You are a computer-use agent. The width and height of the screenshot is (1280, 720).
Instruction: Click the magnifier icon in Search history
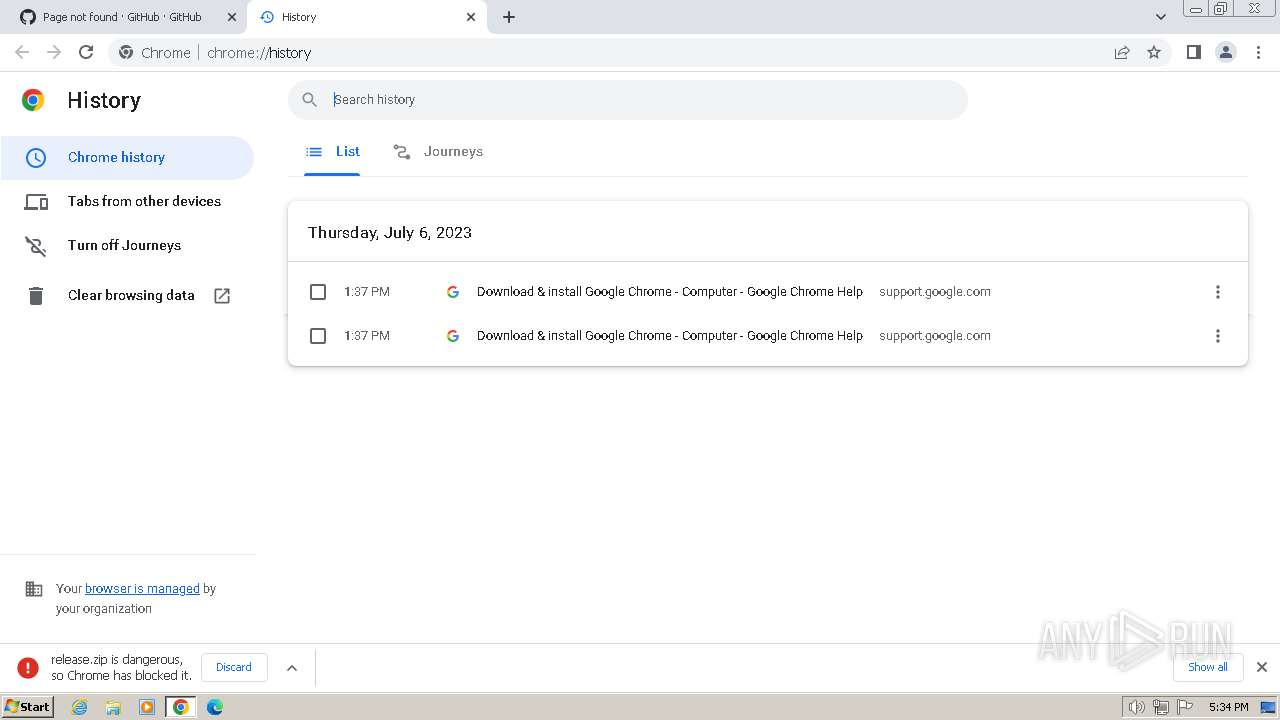pos(310,99)
